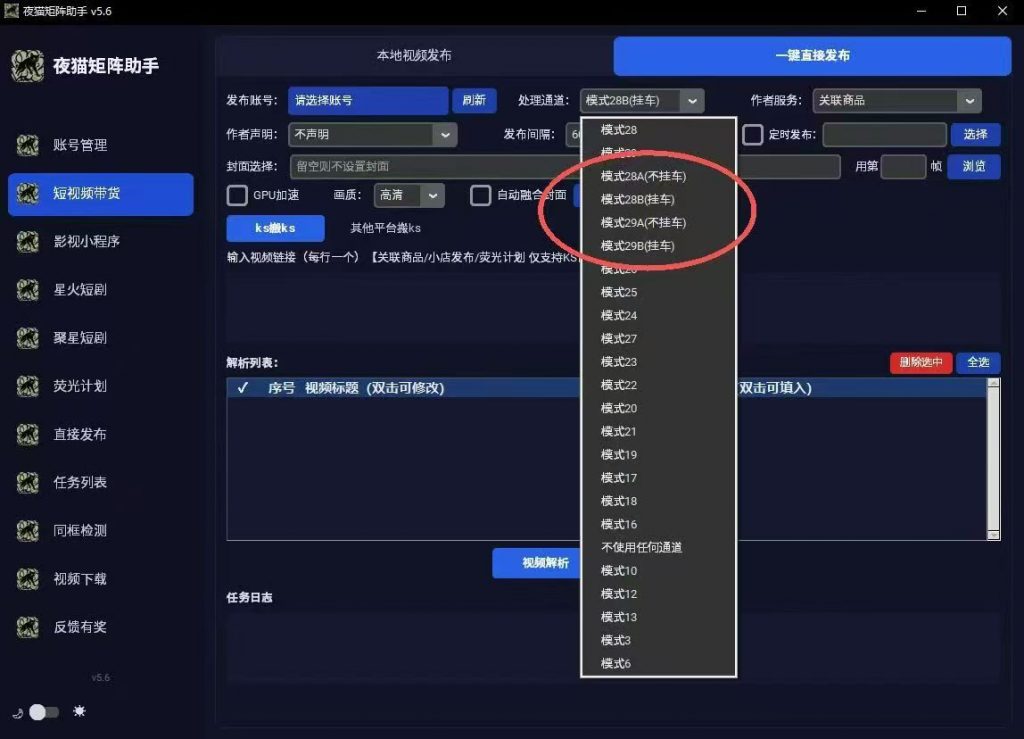This screenshot has width=1024, height=739.
Task: Toggle the select-all checkmark in list header
Action: [x=242, y=388]
